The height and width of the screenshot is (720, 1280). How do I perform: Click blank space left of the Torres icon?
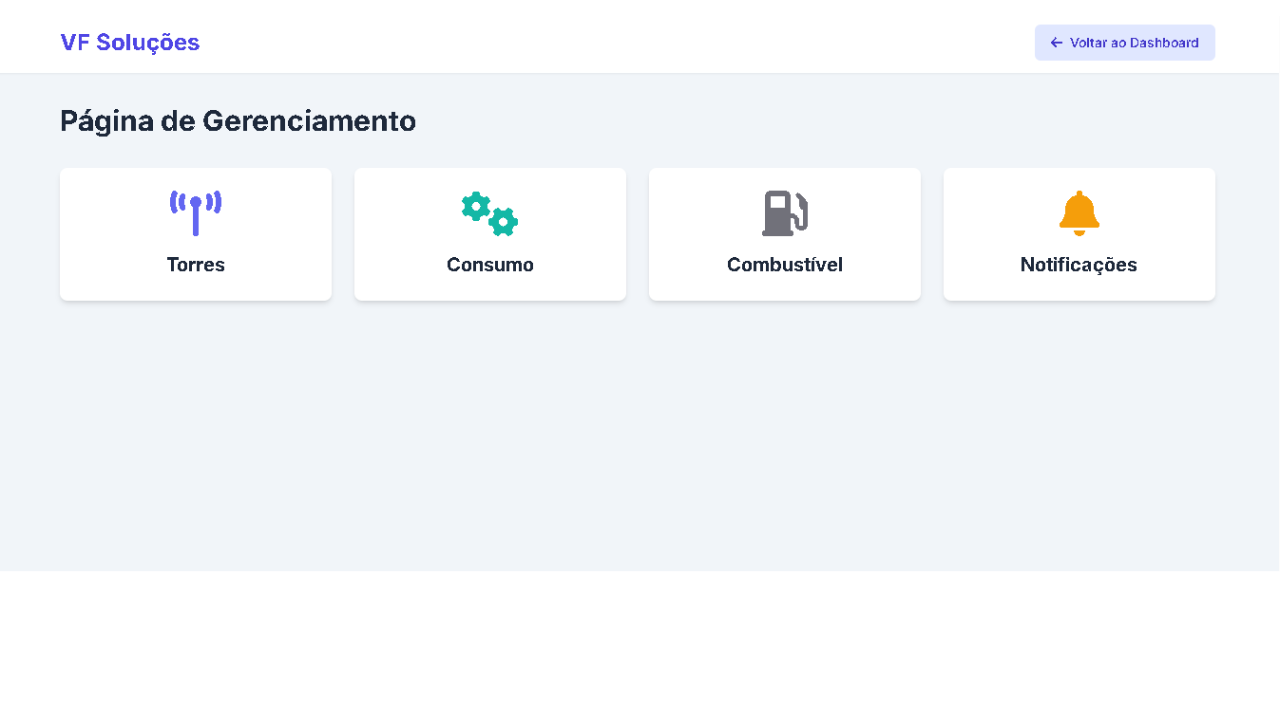click(110, 215)
